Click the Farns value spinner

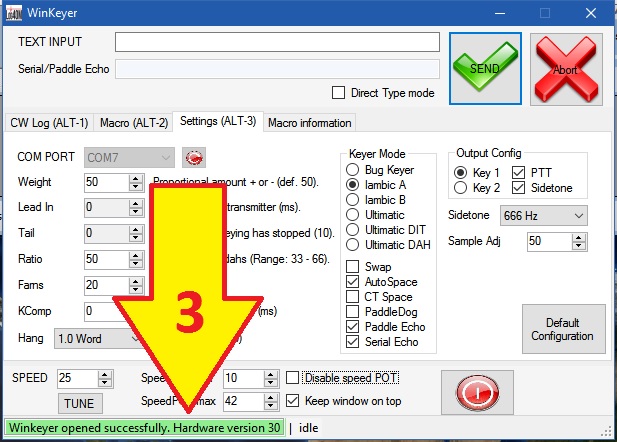(114, 285)
